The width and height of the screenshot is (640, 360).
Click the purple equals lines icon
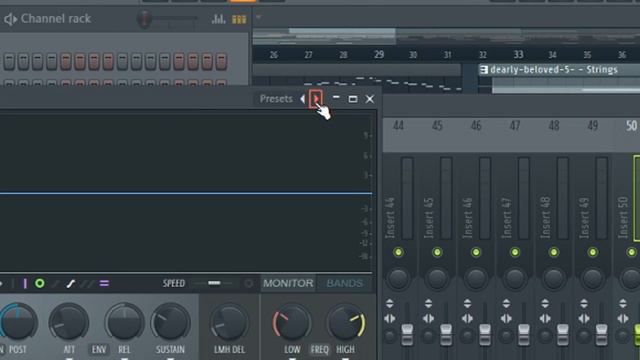pyautogui.click(x=104, y=283)
